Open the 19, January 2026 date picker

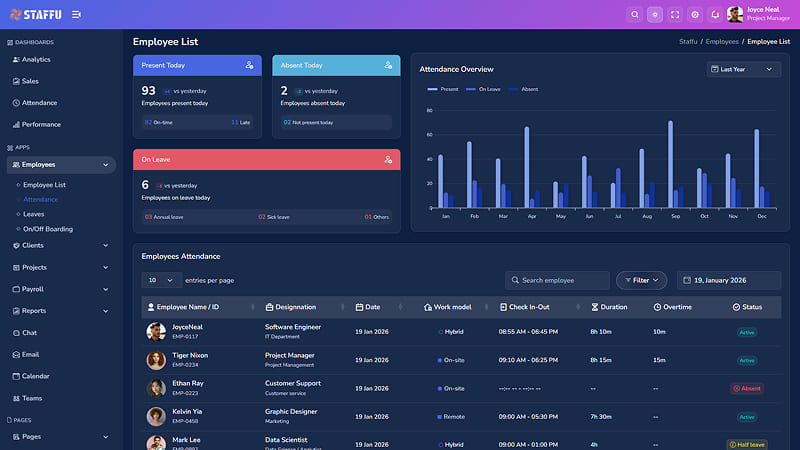[x=729, y=280]
